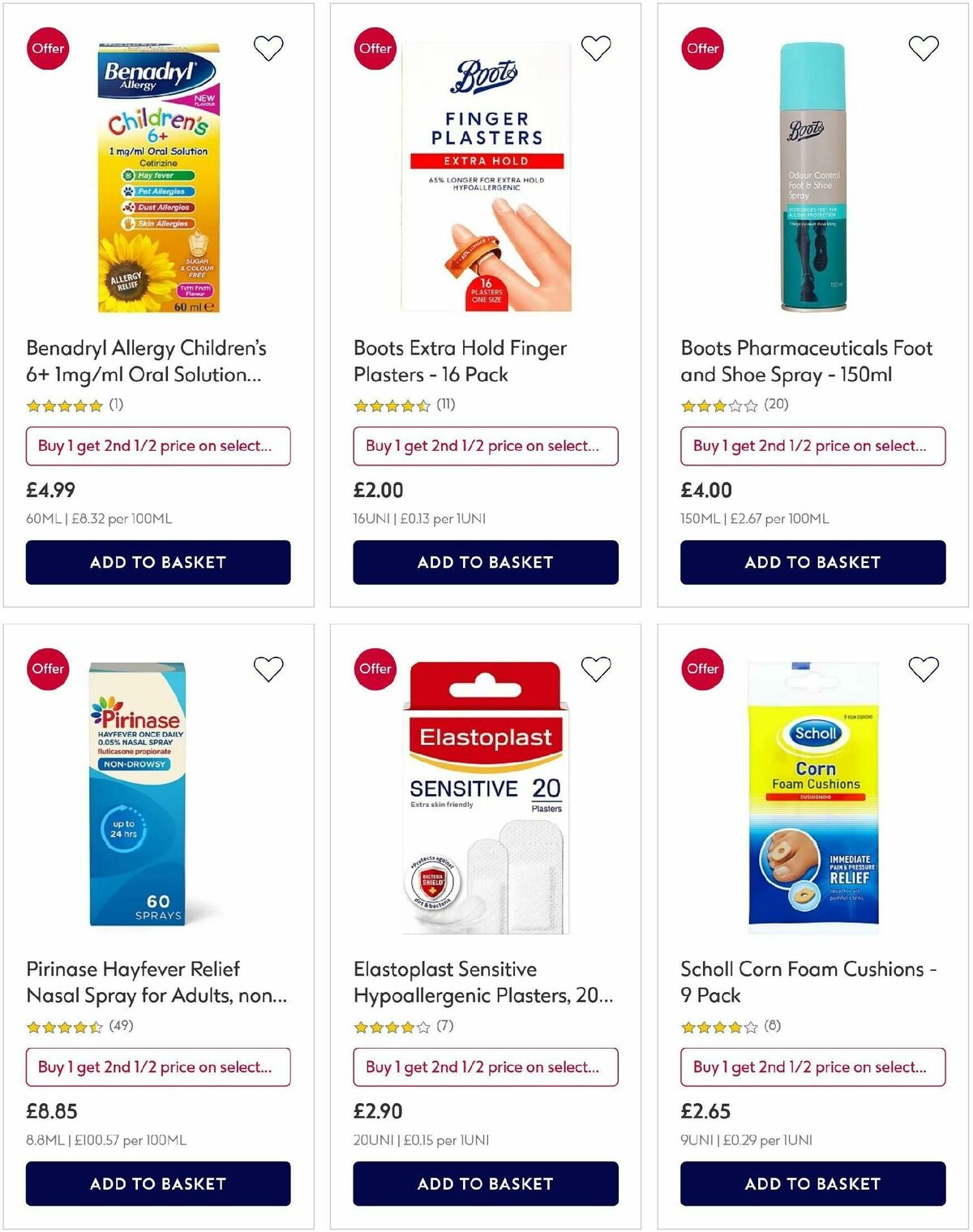Add Pirinase Hayfever Nasal Spray to favourites
This screenshot has height=1232, width=973.
(x=268, y=668)
